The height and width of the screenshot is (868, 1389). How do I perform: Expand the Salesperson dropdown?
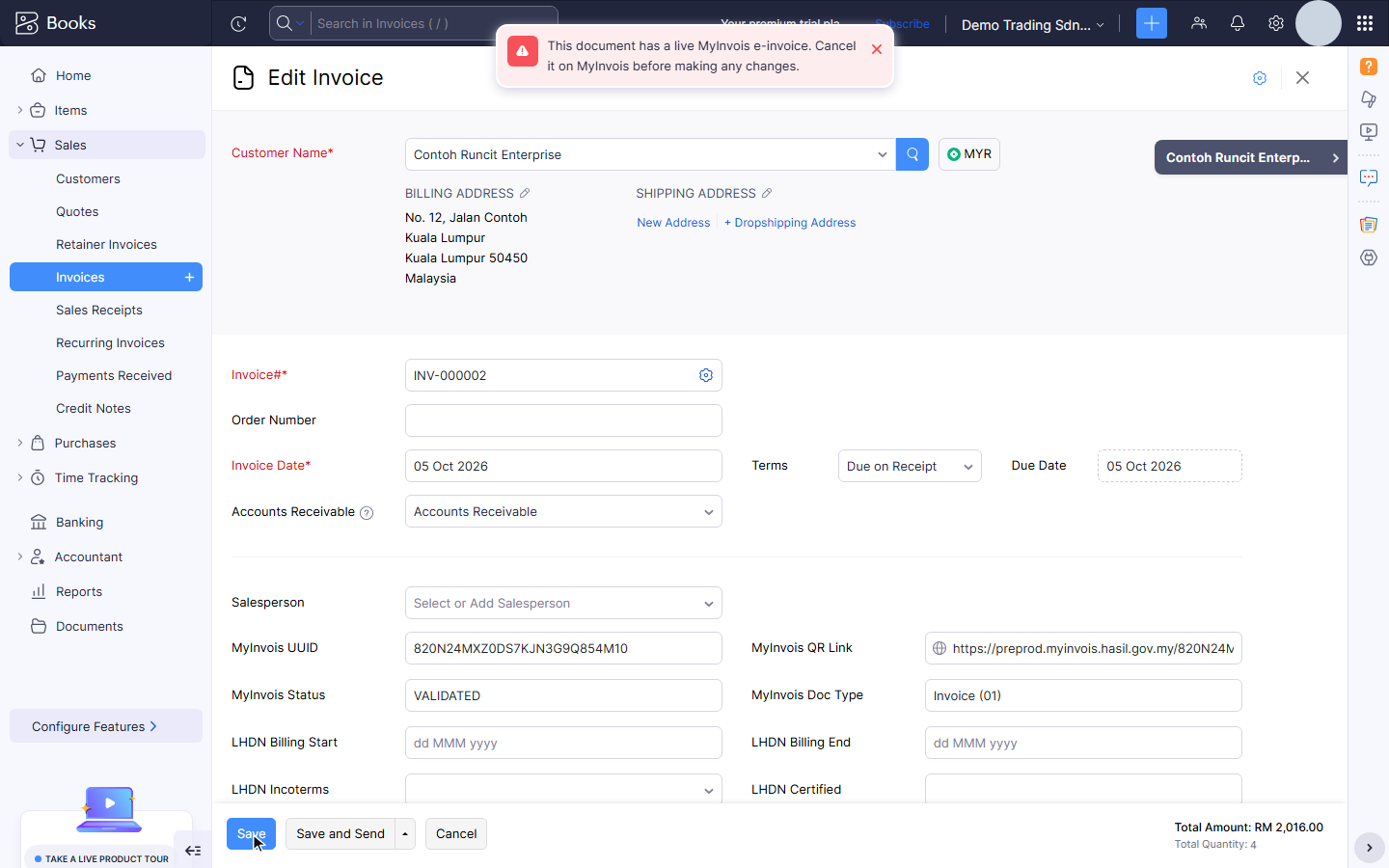[563, 603]
